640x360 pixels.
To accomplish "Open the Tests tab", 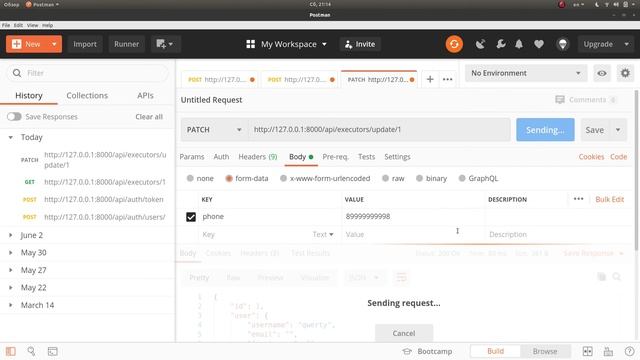I will (366, 157).
